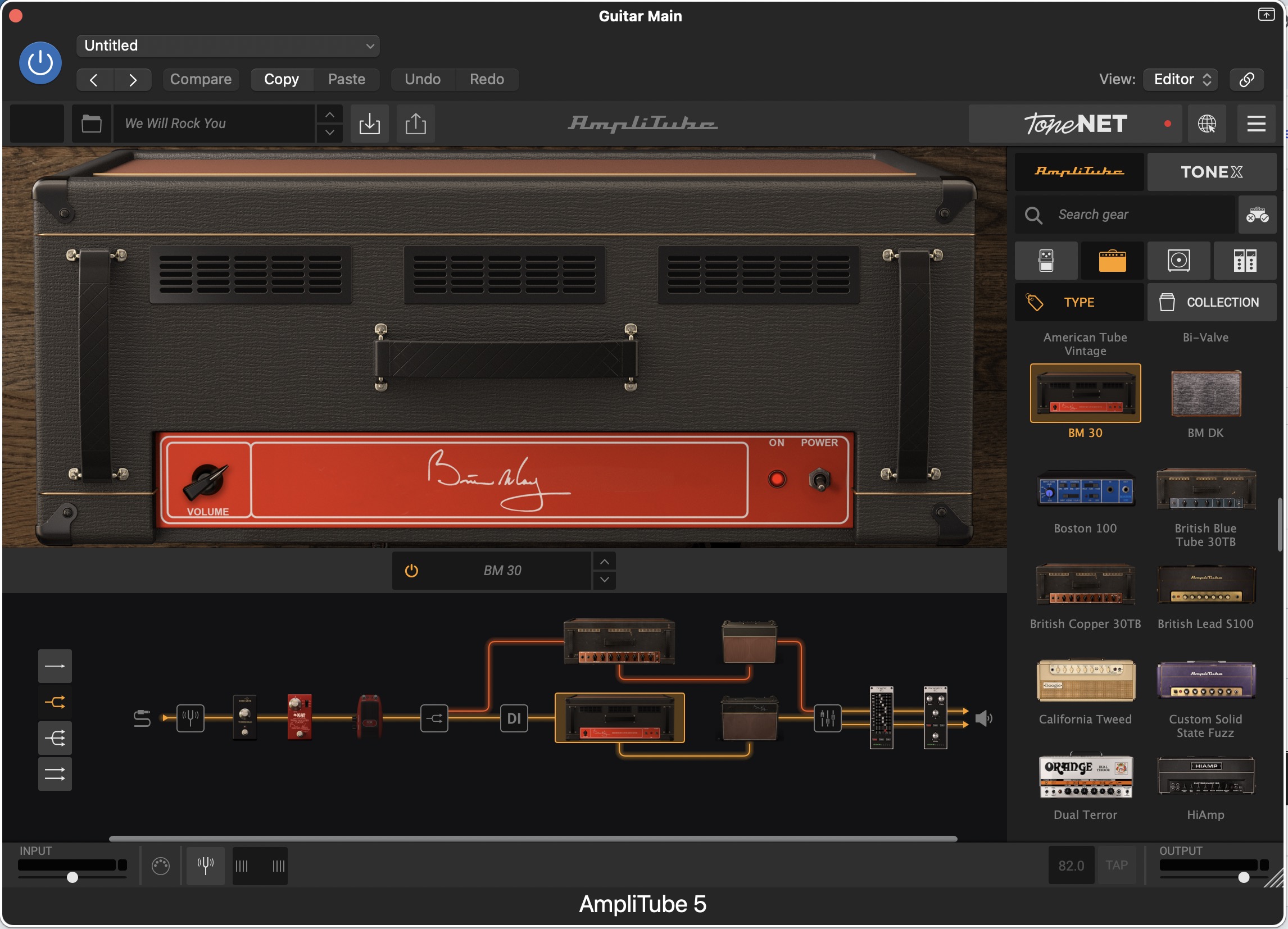Select the single serial chain routing

(55, 666)
